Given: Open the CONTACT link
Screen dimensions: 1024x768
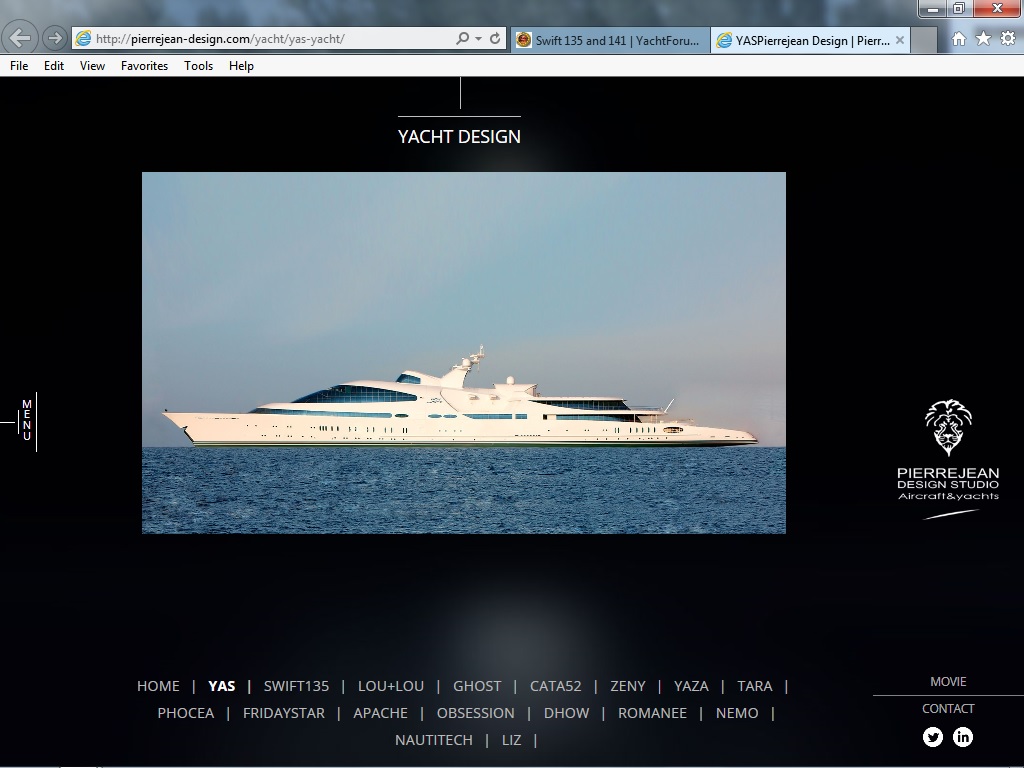Looking at the screenshot, I should point(948,709).
